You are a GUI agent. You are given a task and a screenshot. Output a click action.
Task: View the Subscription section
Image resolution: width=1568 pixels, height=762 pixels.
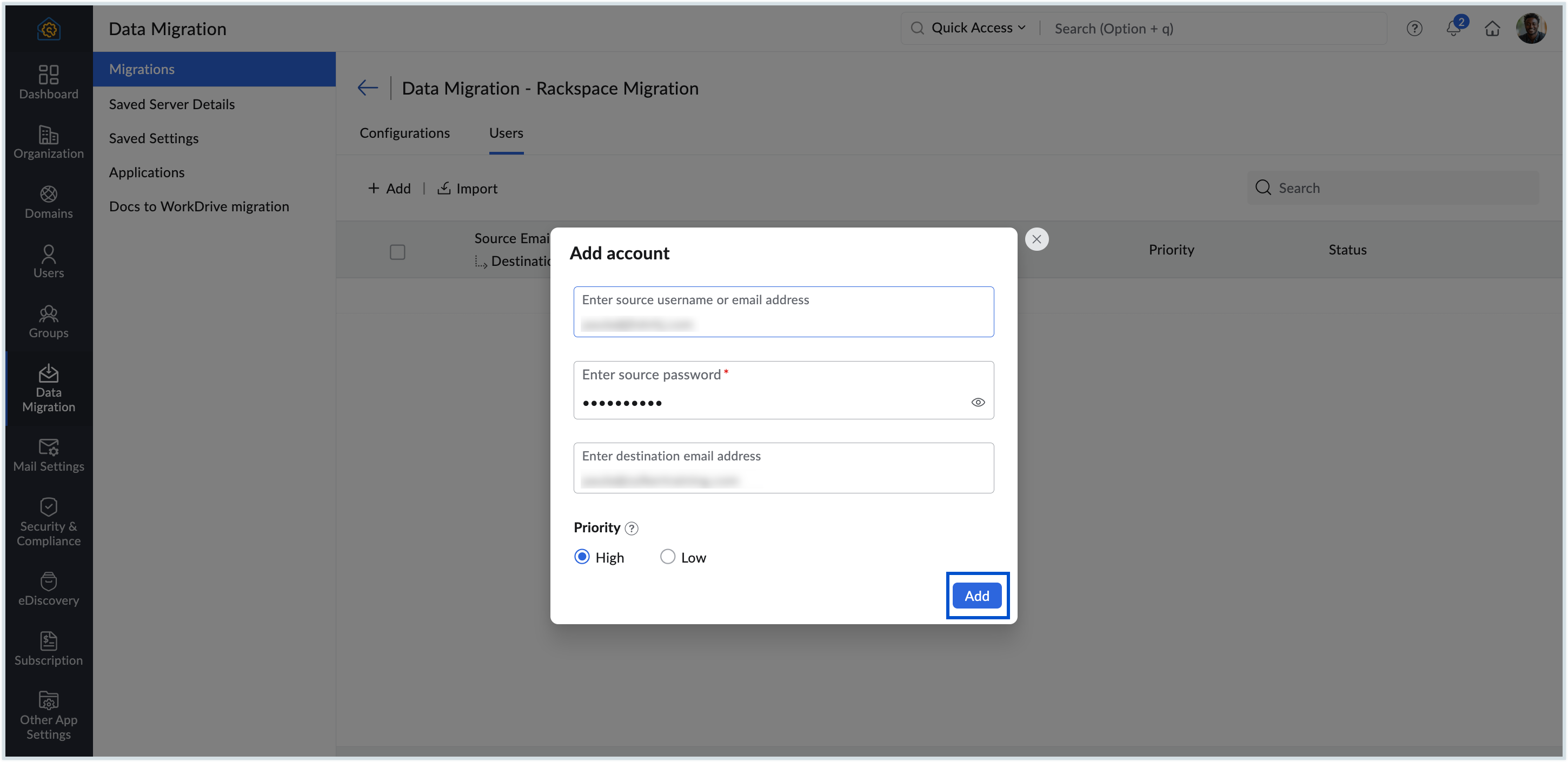pos(48,649)
